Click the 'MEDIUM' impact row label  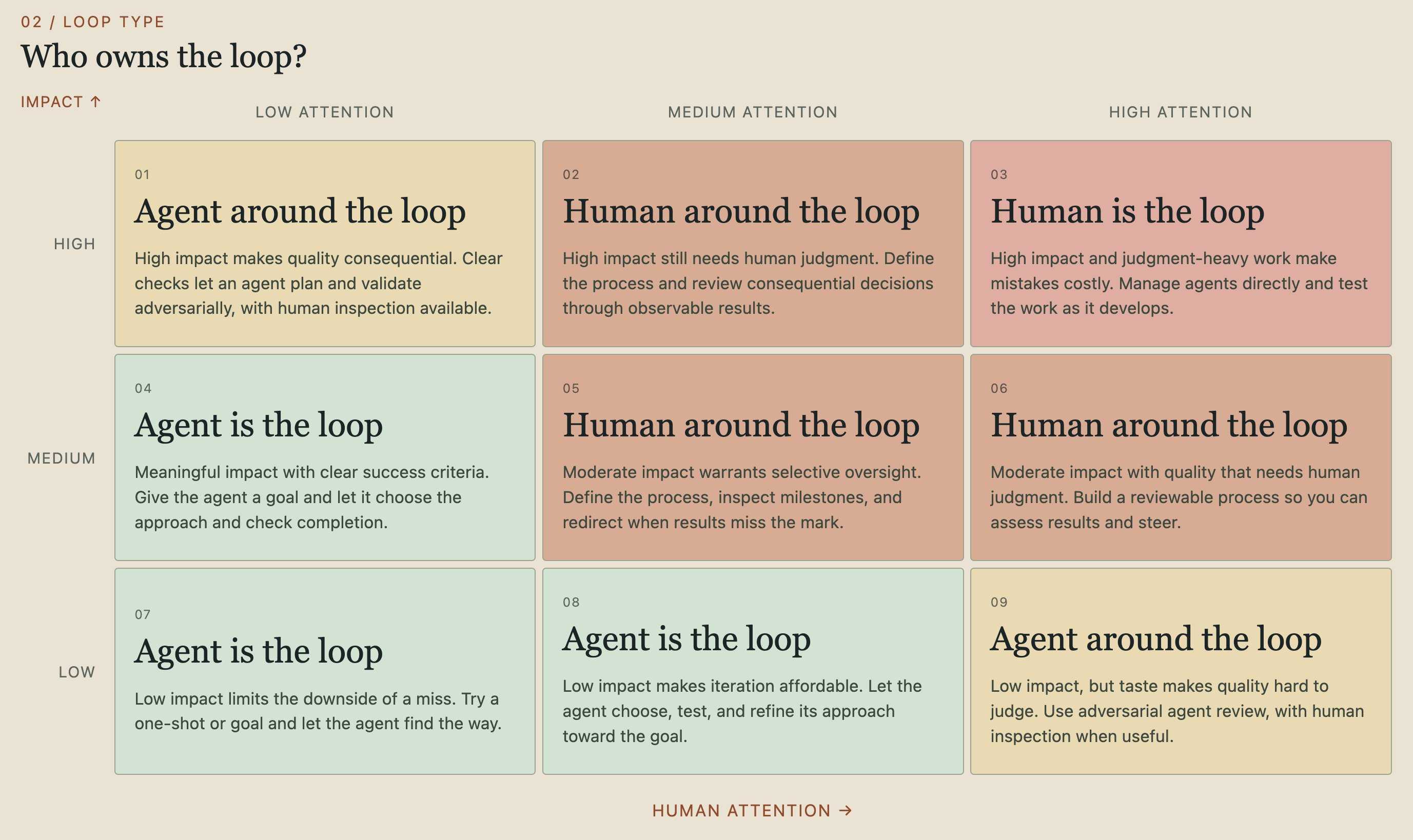[61, 458]
